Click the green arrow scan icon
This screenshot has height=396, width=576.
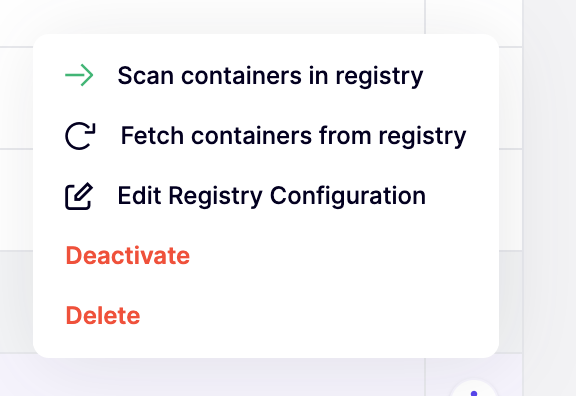79,75
